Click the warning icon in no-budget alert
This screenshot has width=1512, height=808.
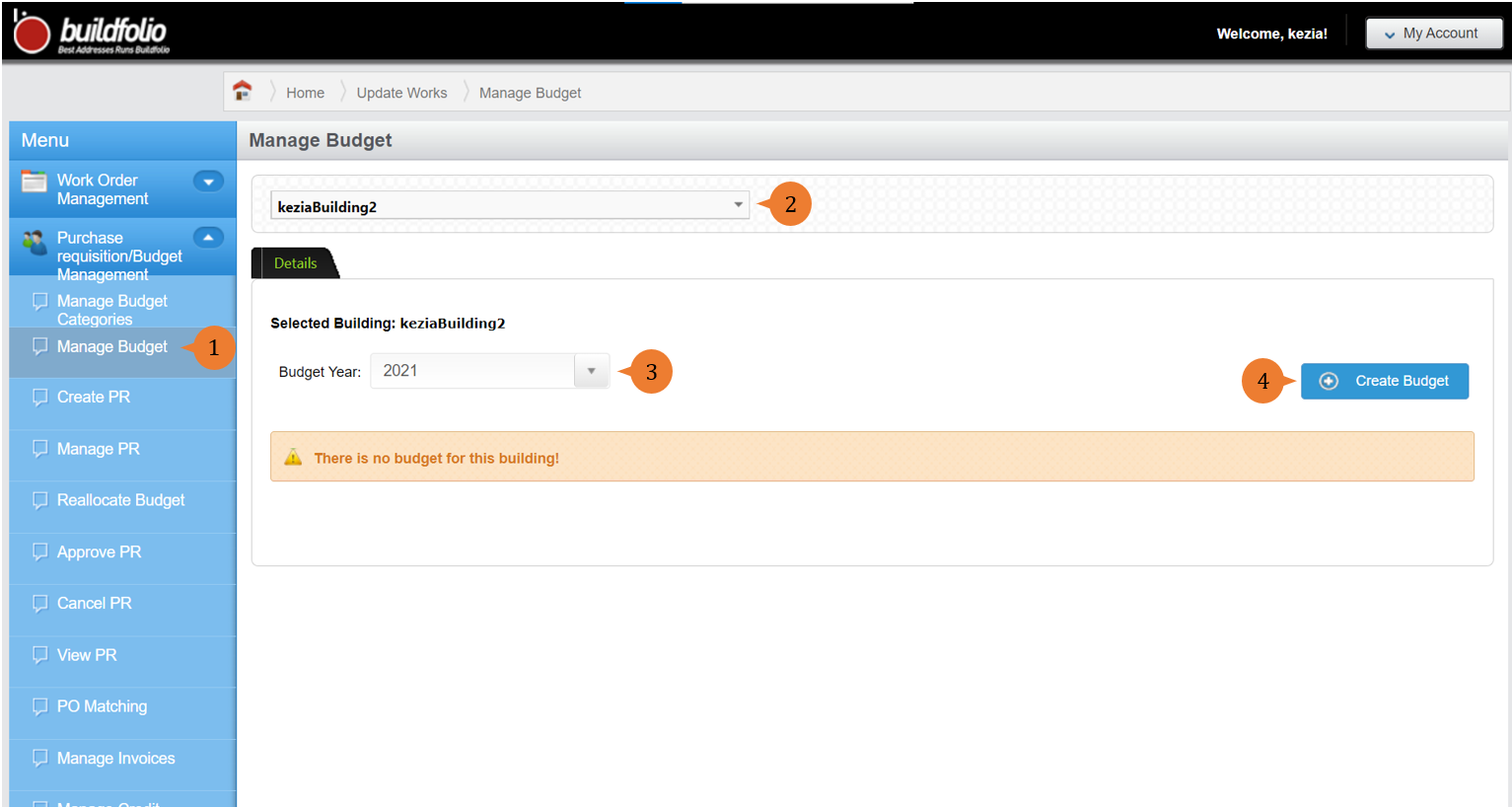point(293,457)
